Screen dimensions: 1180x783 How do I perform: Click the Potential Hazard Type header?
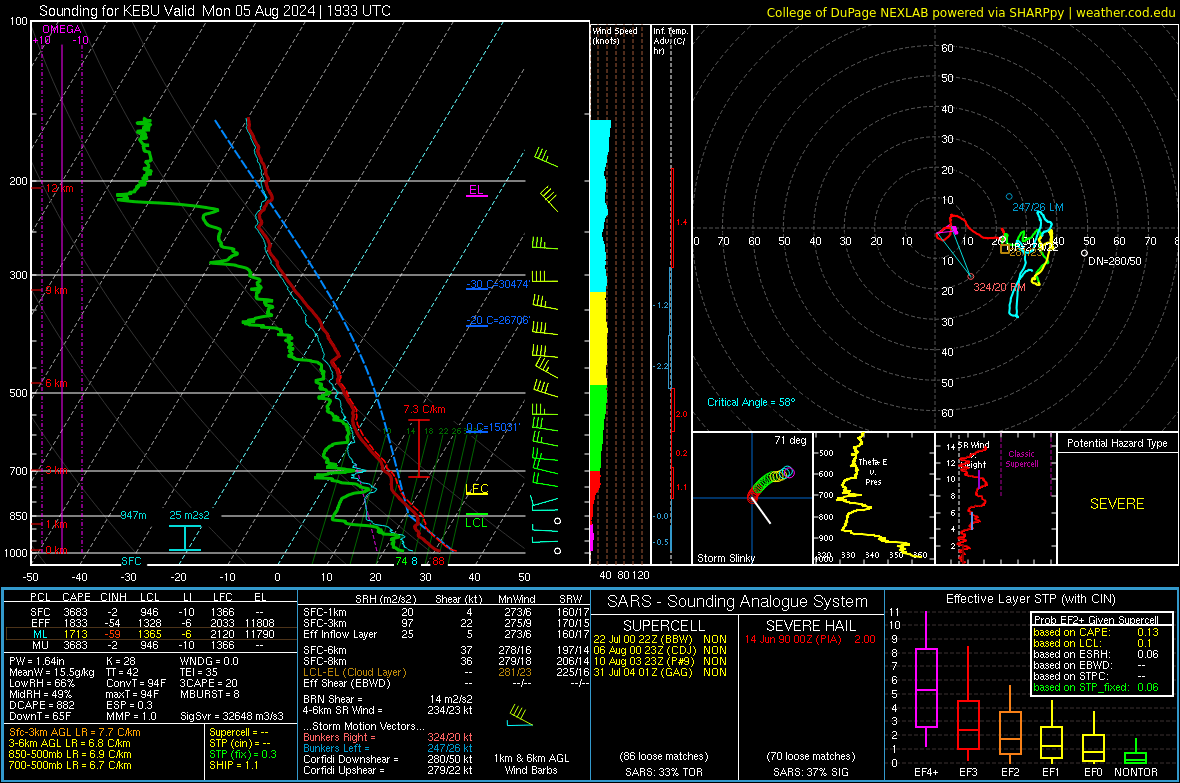tap(1117, 443)
